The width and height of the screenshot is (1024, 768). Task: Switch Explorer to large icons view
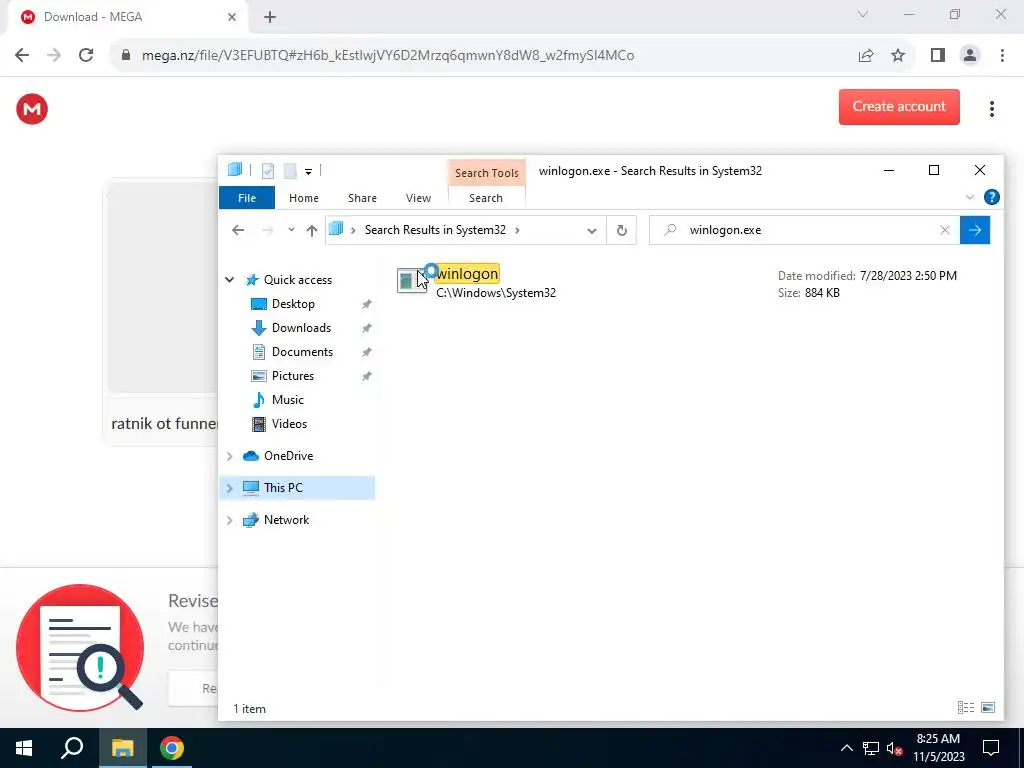[988, 708]
